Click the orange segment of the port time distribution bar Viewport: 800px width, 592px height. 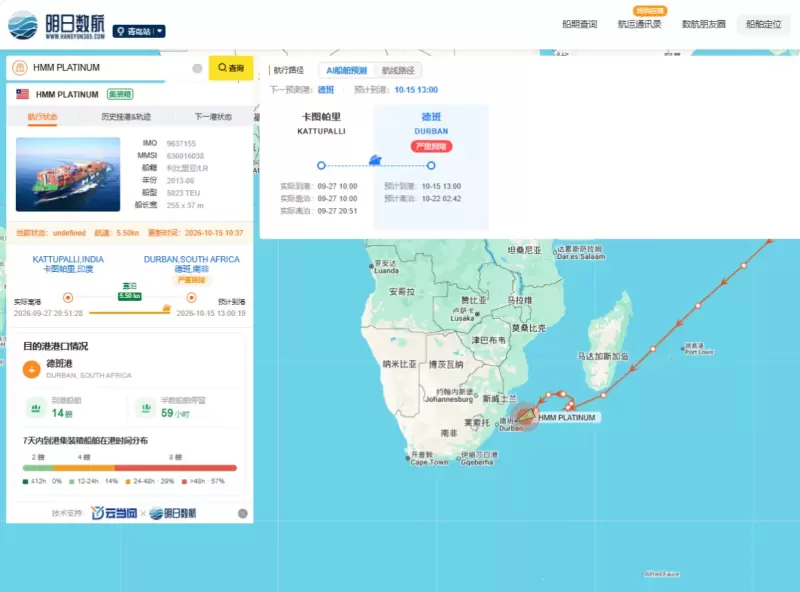pyautogui.click(x=84, y=468)
